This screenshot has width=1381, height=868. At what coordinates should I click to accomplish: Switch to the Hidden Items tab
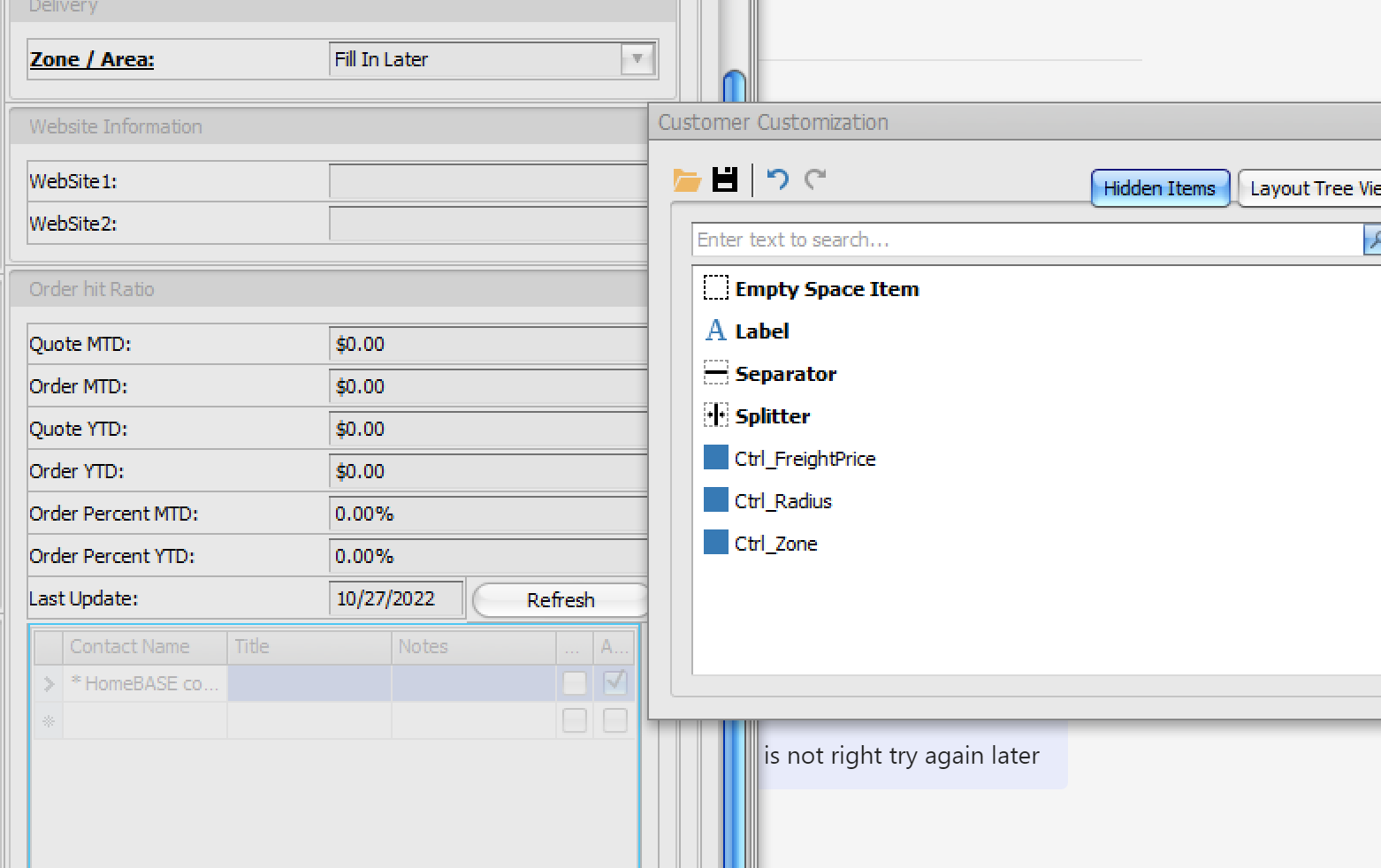coord(1159,188)
